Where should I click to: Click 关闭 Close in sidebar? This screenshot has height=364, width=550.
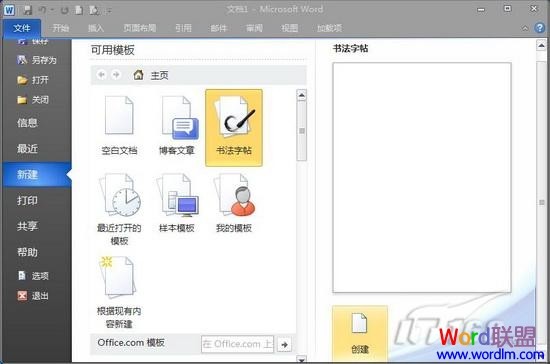click(x=33, y=100)
